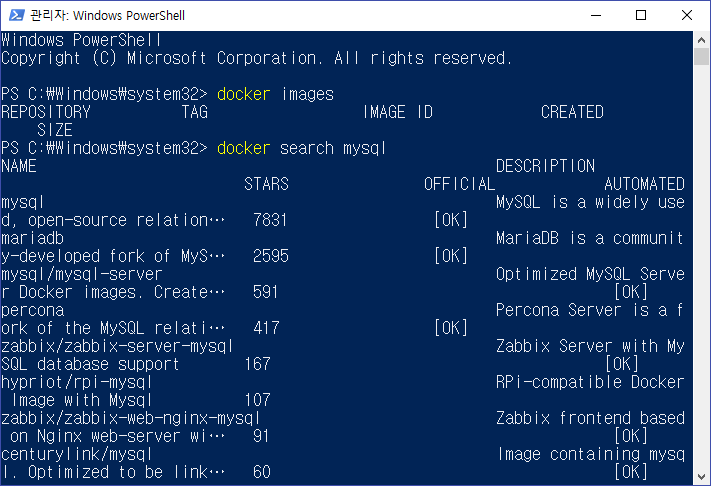Click the OFFICIAL column header

click(459, 184)
